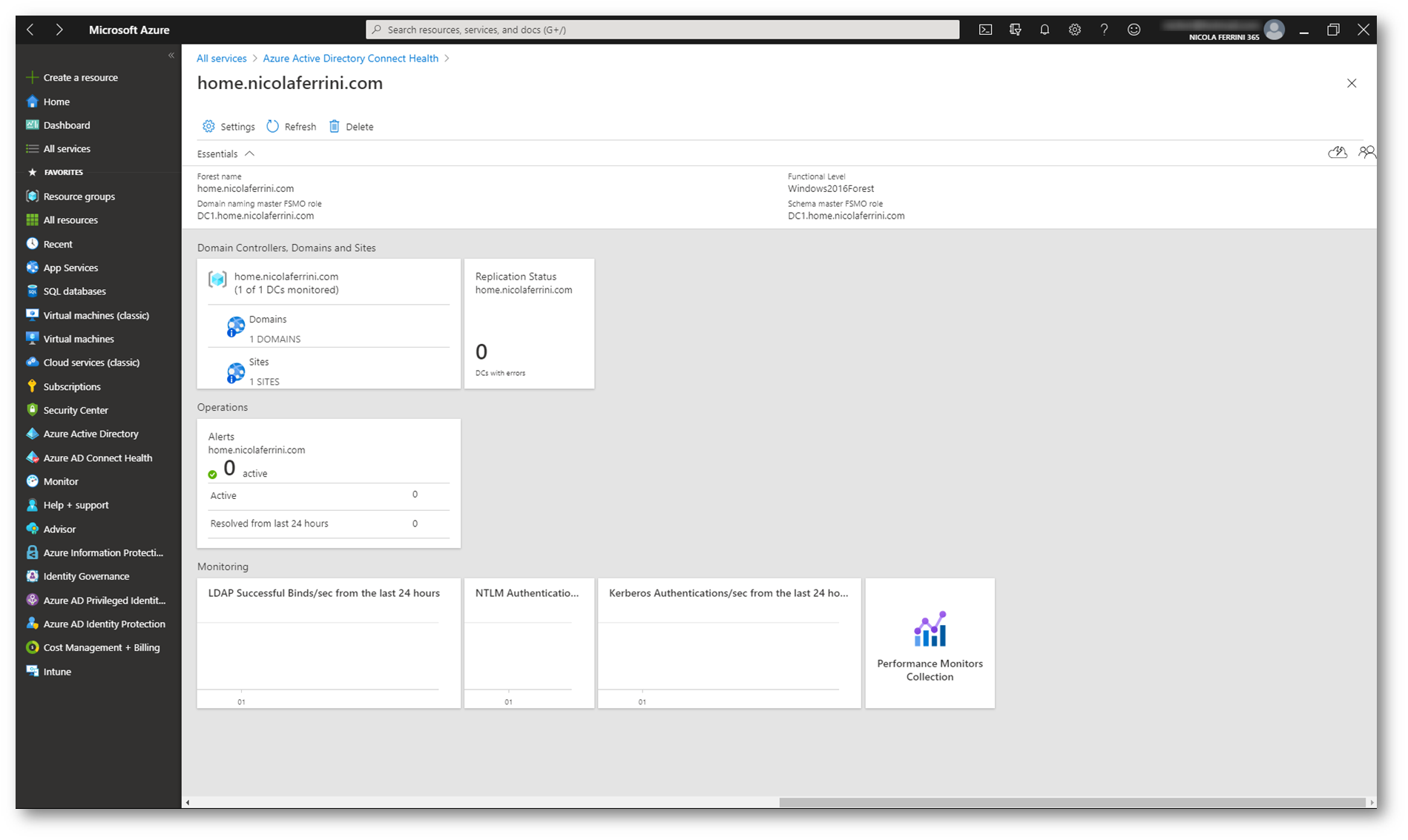Focus the Search resources input field
Screen dimensions: 1408x840
coord(662,30)
